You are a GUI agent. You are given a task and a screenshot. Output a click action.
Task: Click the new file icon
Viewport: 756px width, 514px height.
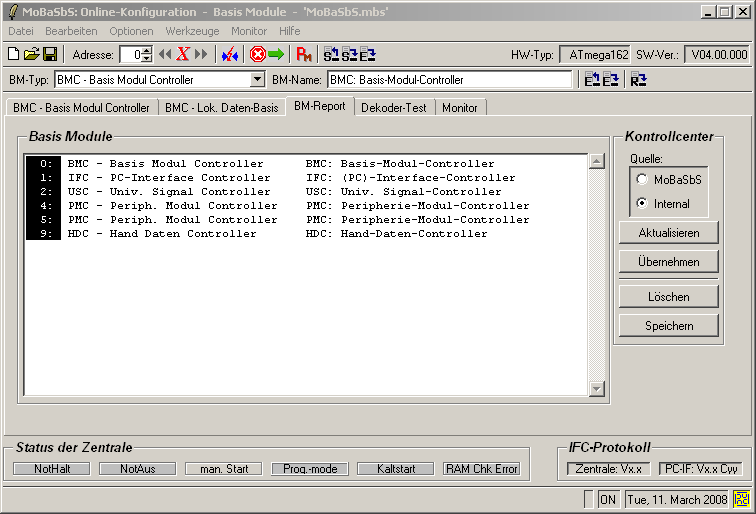click(x=14, y=55)
